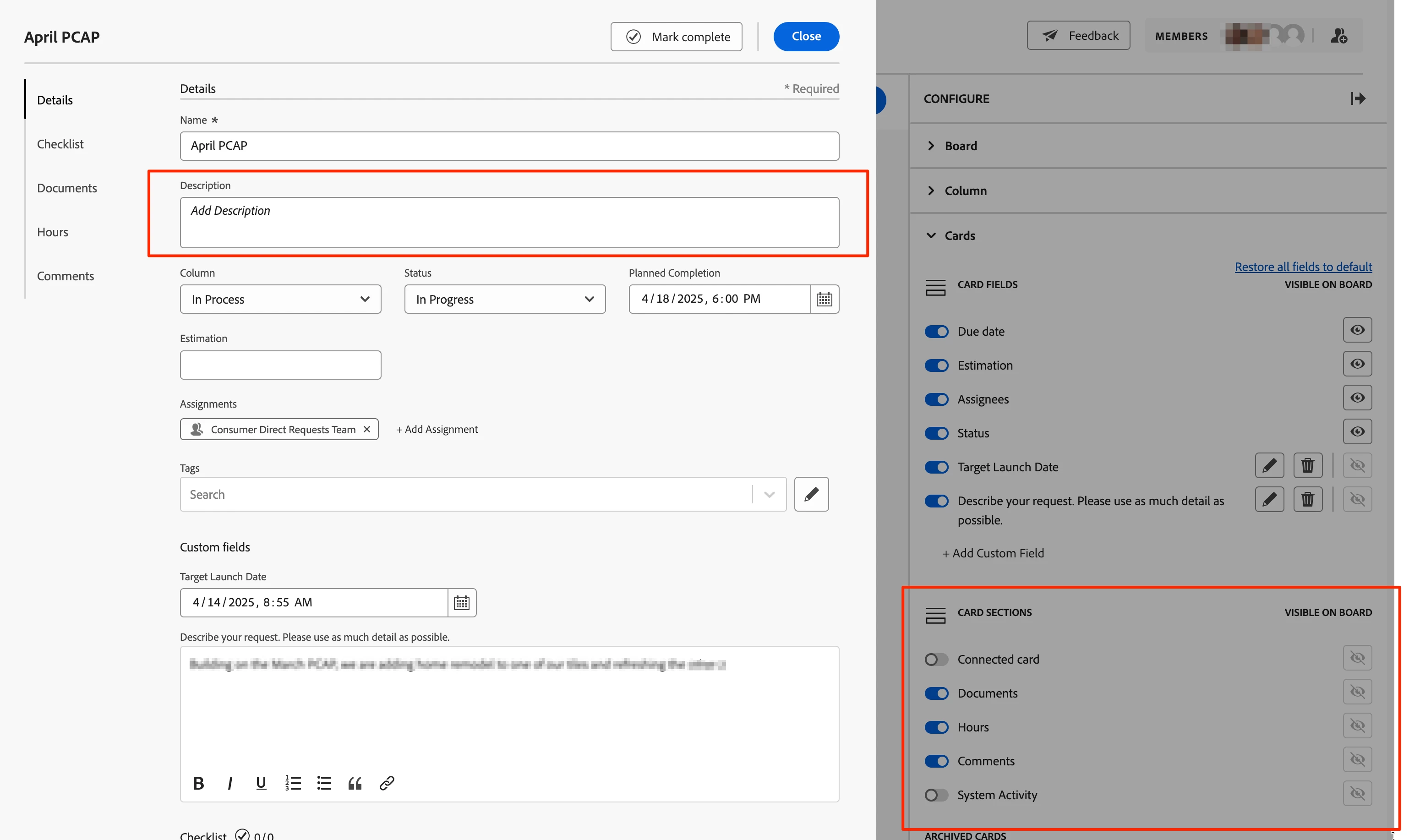
Task: Enable the Connected card section
Action: (936, 660)
